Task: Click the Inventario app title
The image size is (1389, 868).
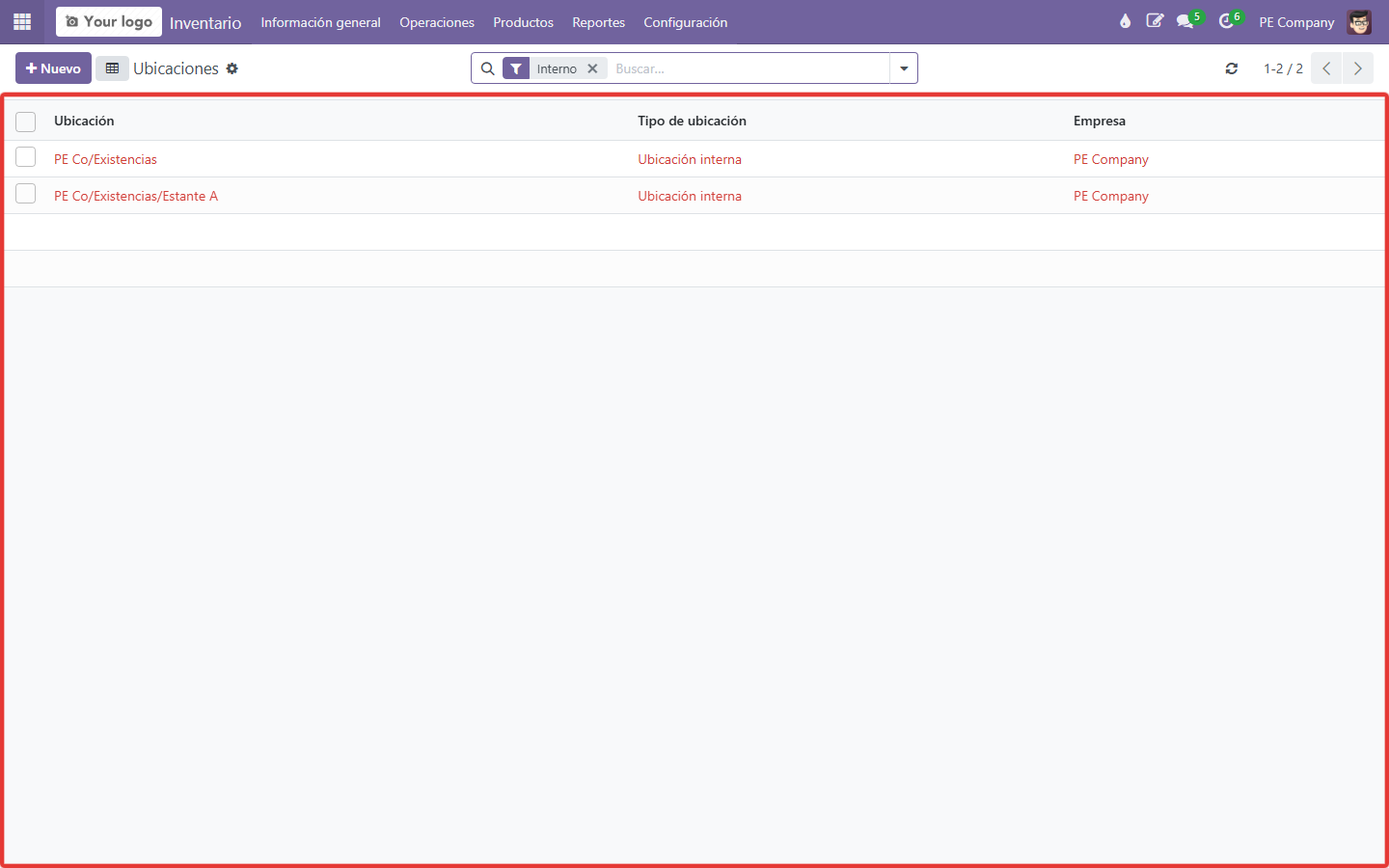Action: pyautogui.click(x=205, y=22)
